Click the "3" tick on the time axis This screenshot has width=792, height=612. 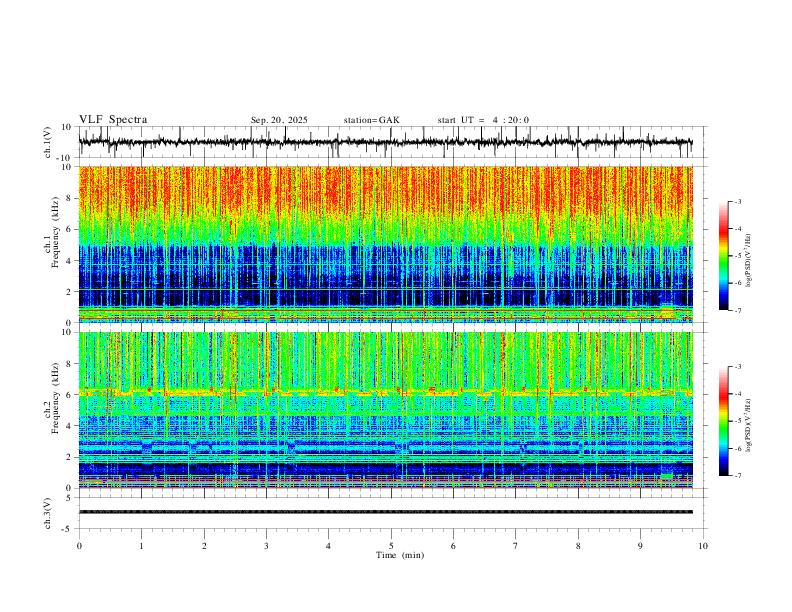pyautogui.click(x=266, y=546)
